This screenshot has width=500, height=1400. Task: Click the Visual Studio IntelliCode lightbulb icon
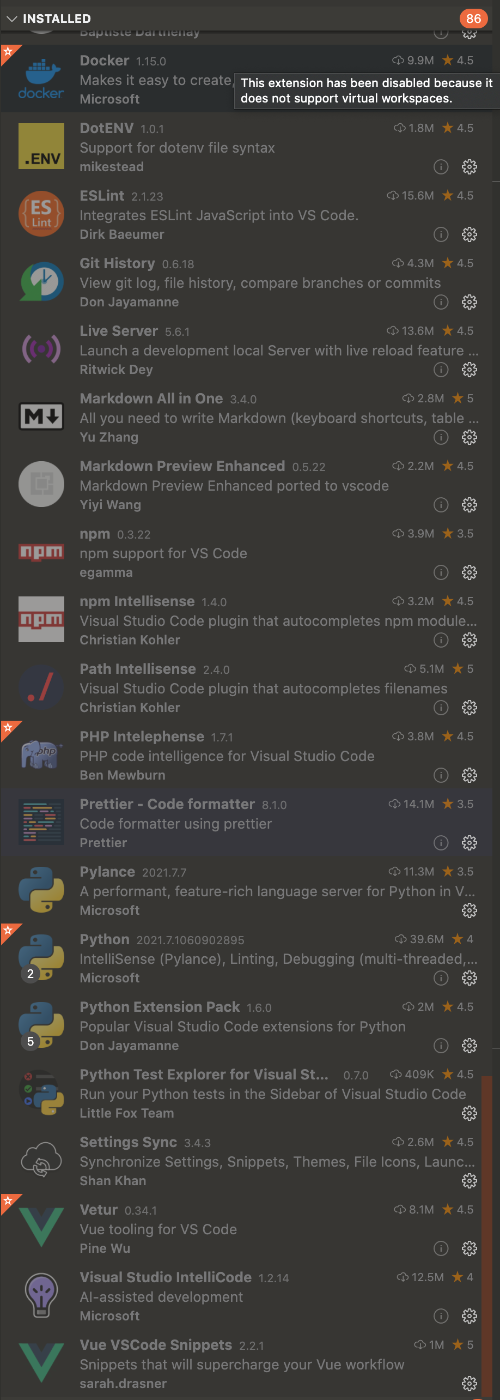click(42, 1297)
